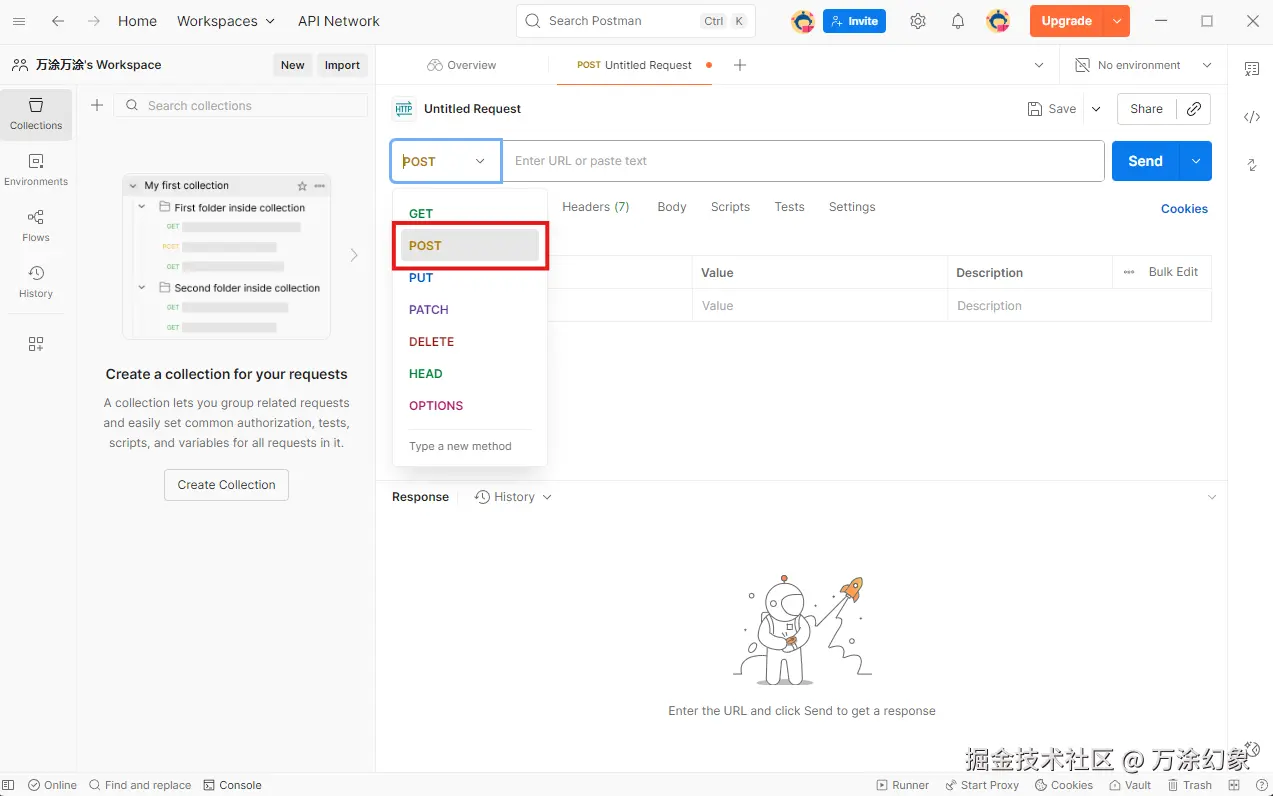Open Vault in status bar
The image size is (1273, 796).
1130,785
